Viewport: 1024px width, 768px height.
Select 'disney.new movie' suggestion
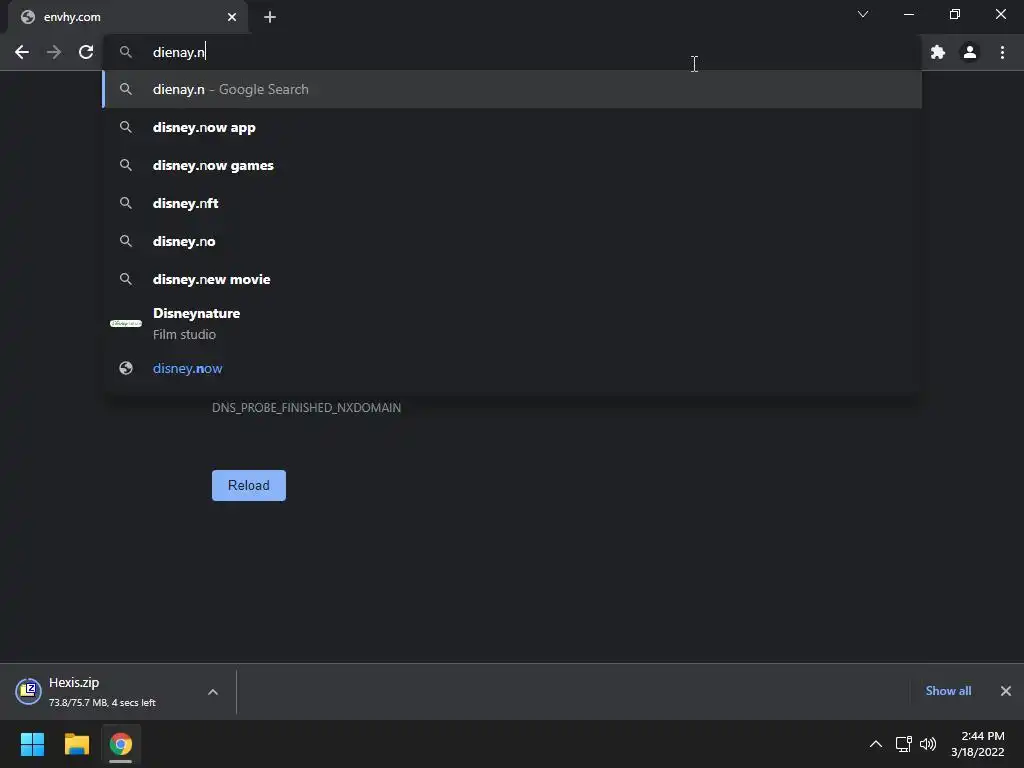[x=512, y=279]
